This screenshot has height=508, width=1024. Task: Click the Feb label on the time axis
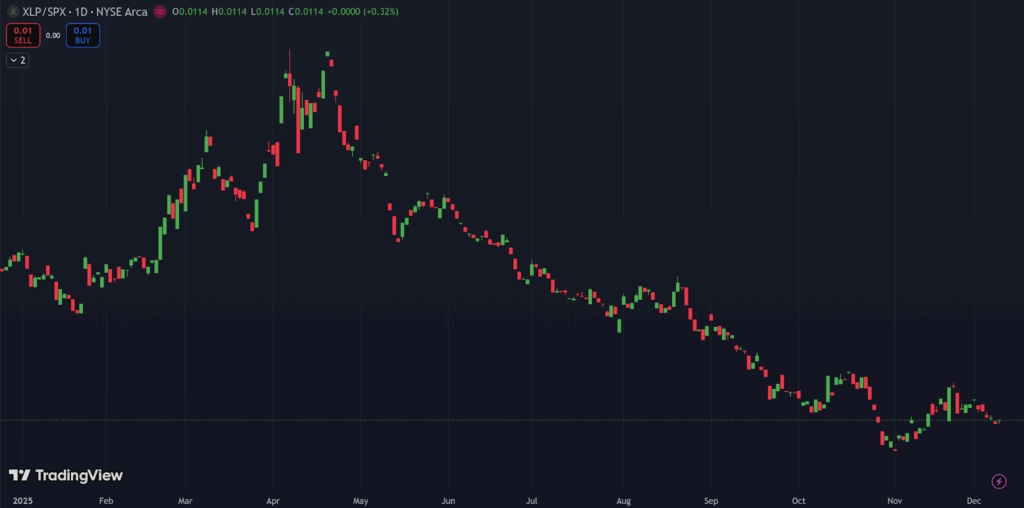click(x=106, y=499)
